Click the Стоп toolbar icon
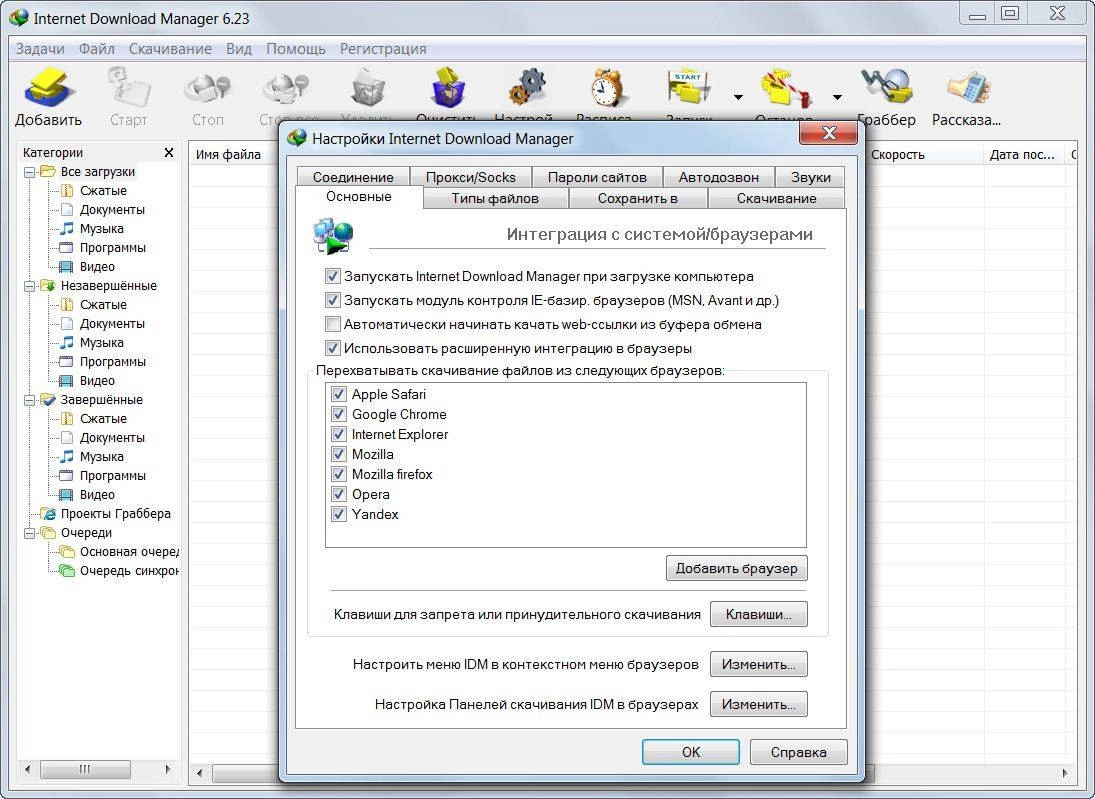 pyautogui.click(x=207, y=88)
